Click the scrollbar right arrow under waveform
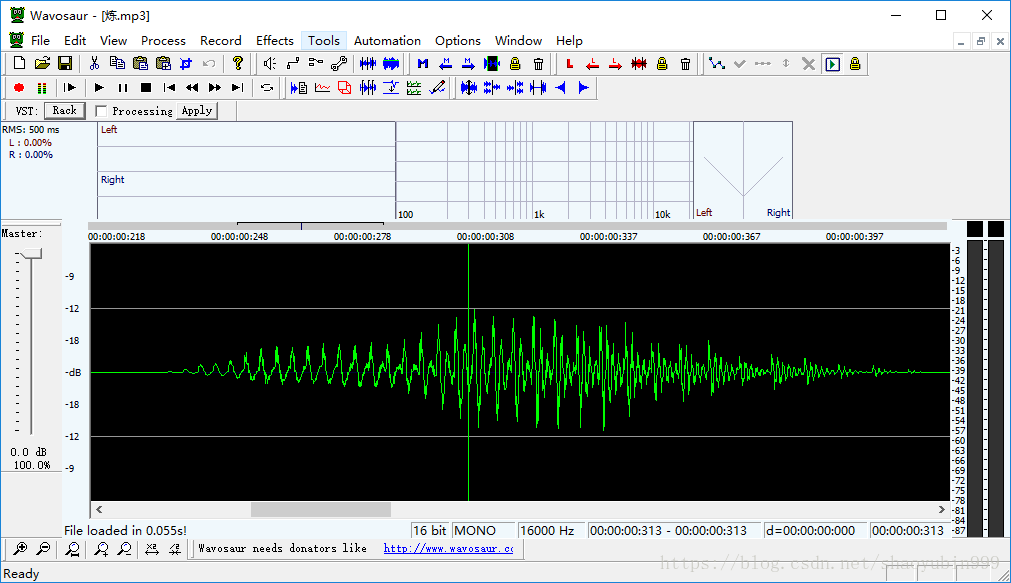The height and width of the screenshot is (583, 1011). coord(941,509)
